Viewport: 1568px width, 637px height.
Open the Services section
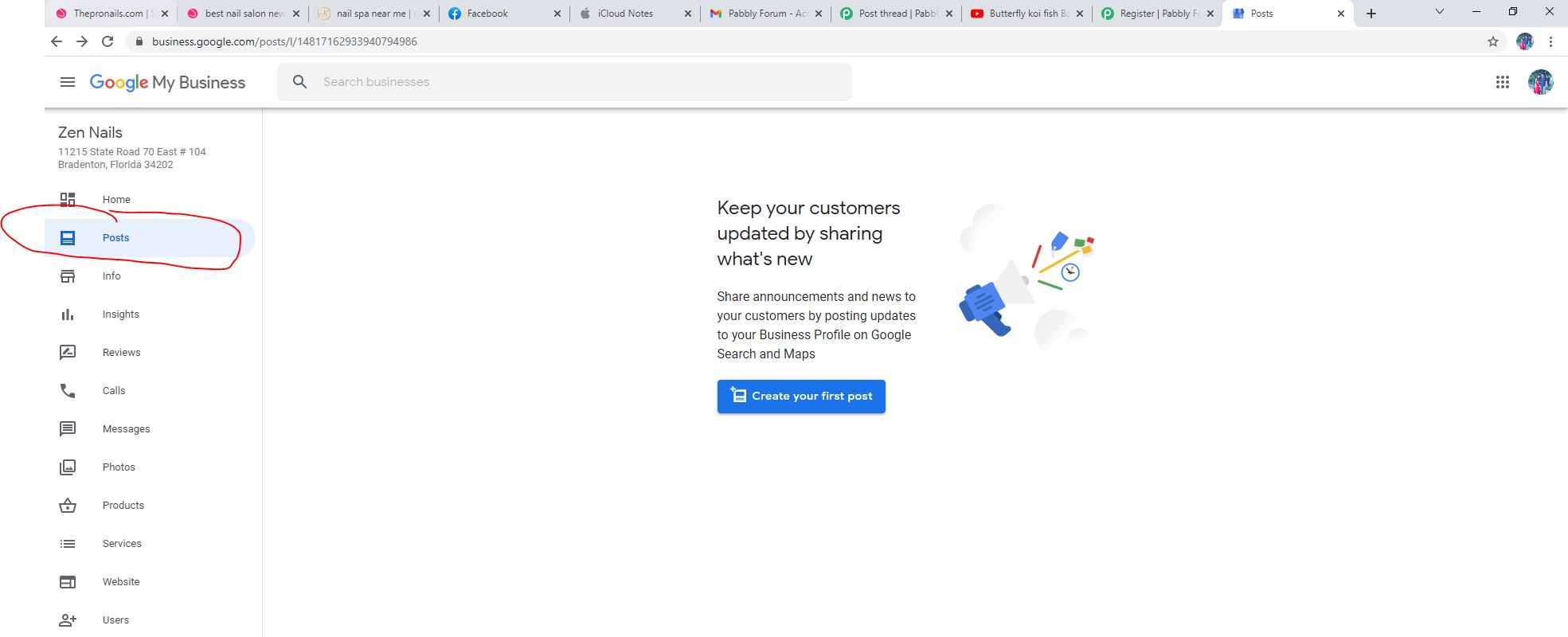[x=122, y=543]
